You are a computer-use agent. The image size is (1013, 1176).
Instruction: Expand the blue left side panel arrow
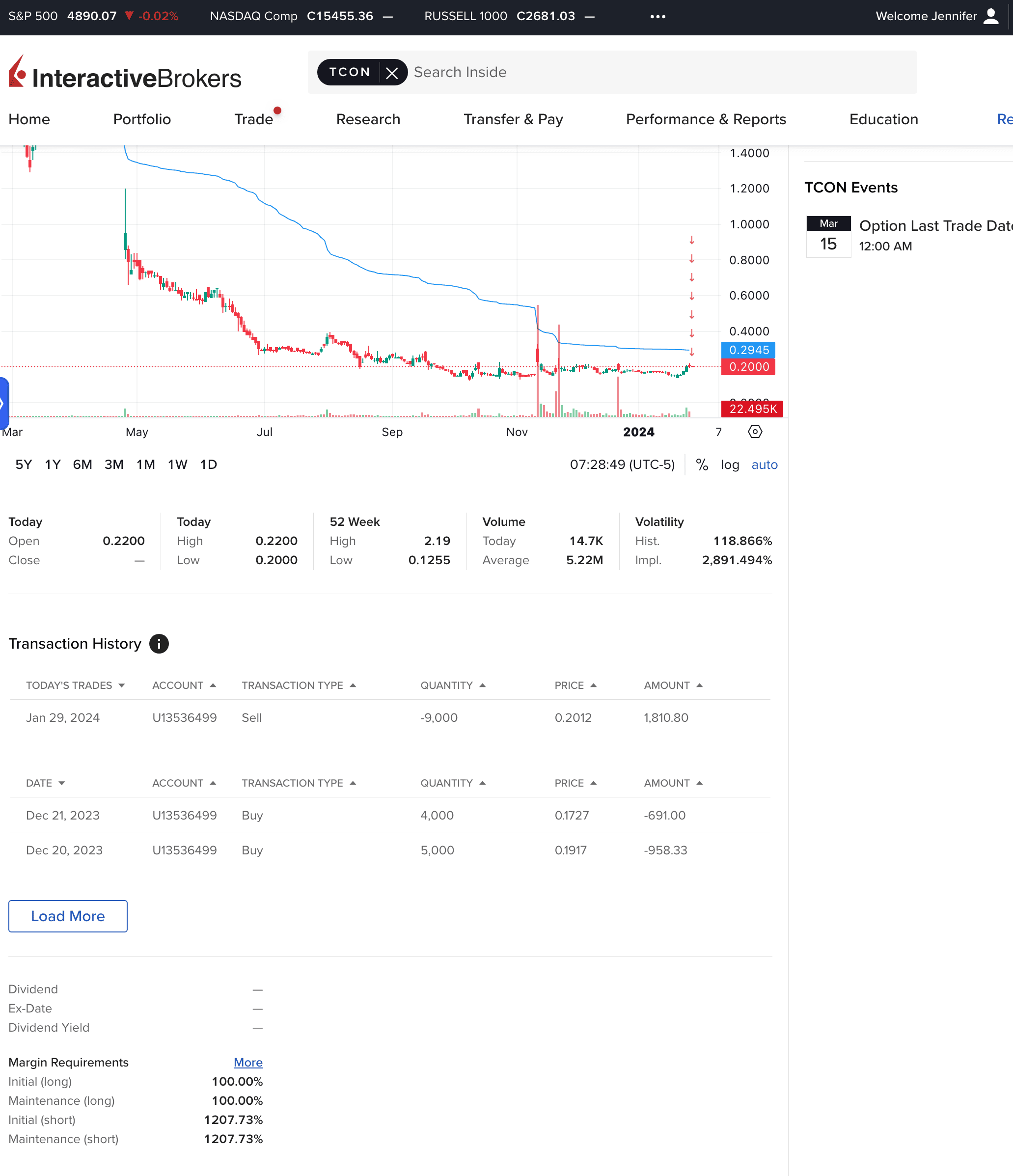coord(3,403)
